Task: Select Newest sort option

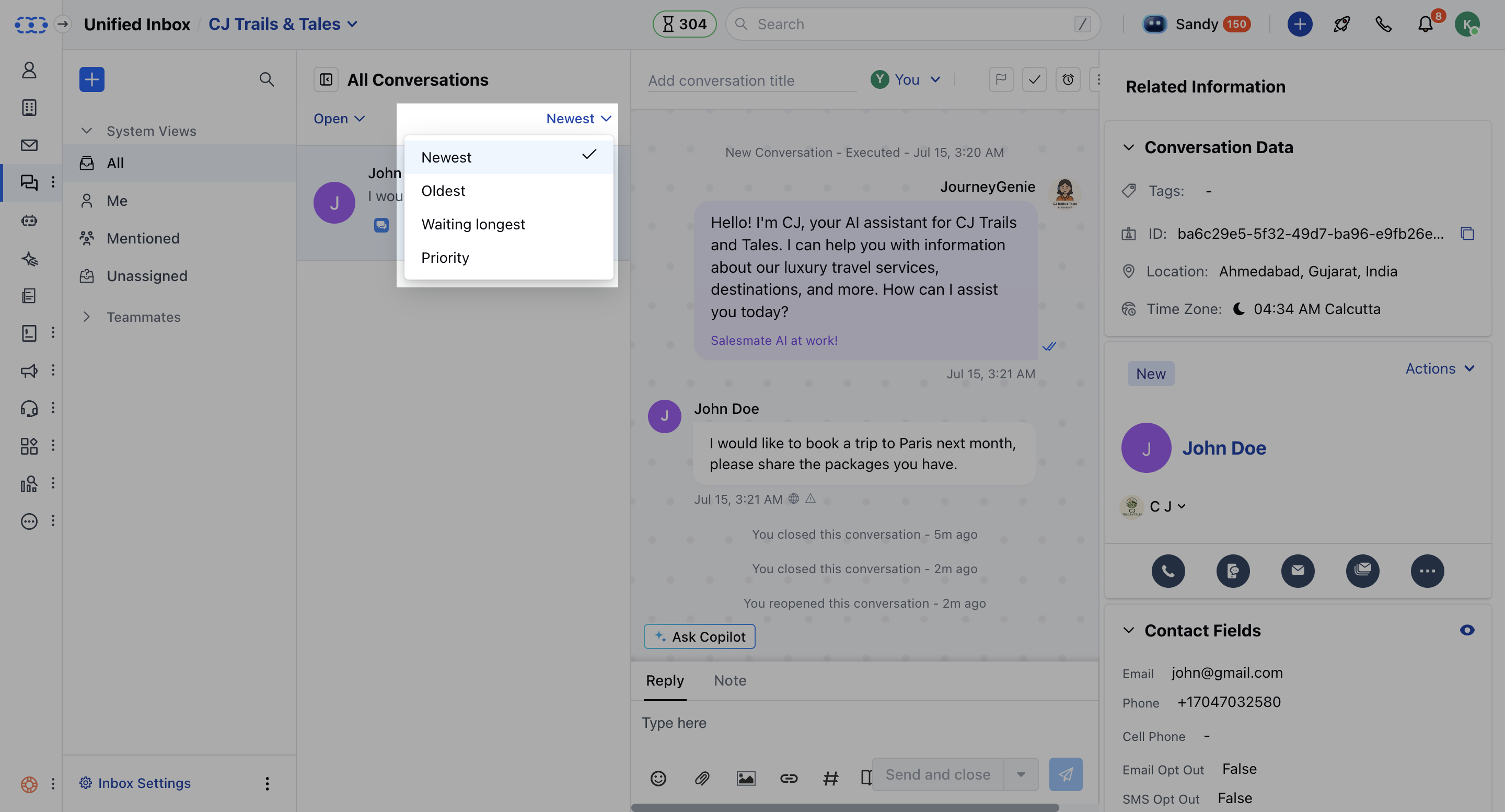Action: tap(508, 157)
